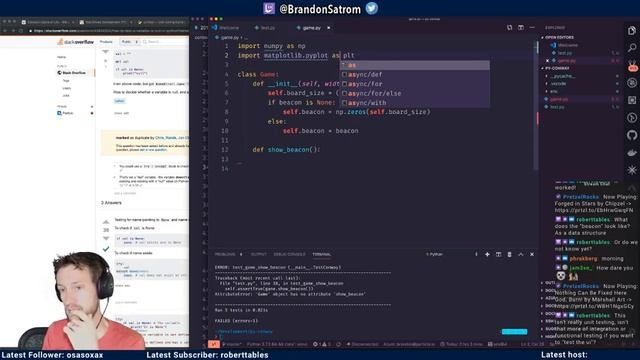The image size is (640, 360).
Task: Open the Extensions square icon in activity bar
Action: point(632,100)
